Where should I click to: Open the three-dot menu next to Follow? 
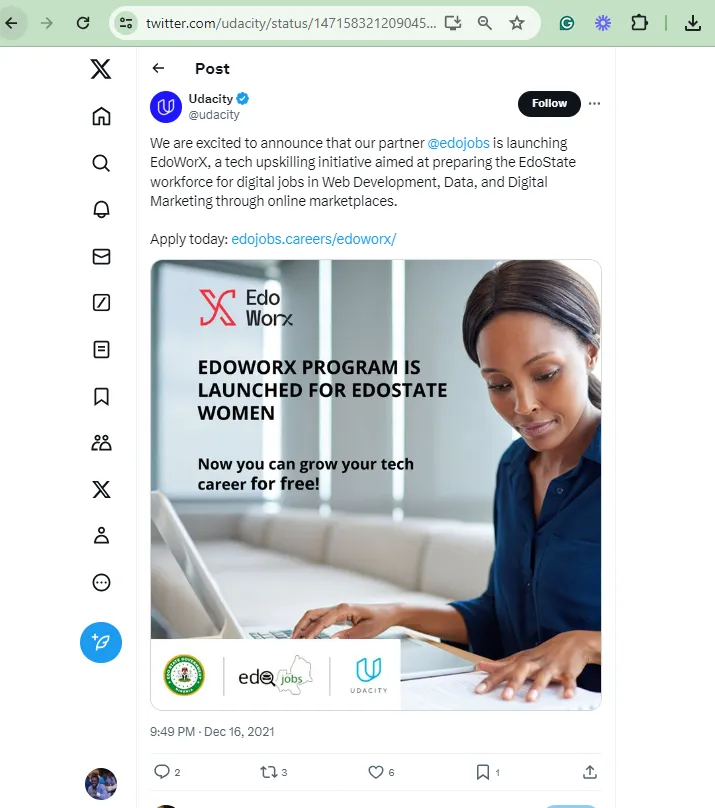coord(594,104)
